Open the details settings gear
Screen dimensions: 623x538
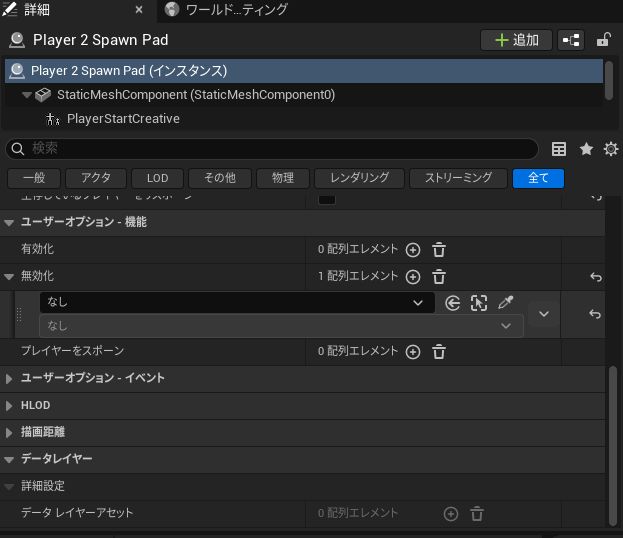[611, 149]
